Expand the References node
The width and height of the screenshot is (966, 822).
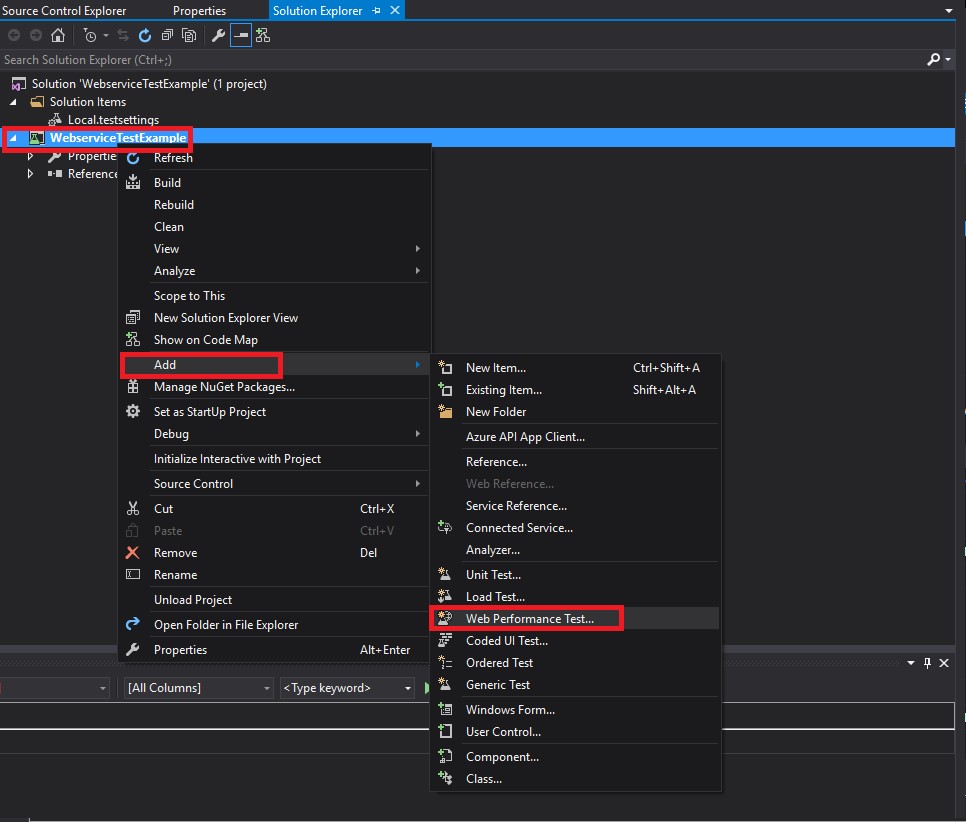pyautogui.click(x=30, y=173)
